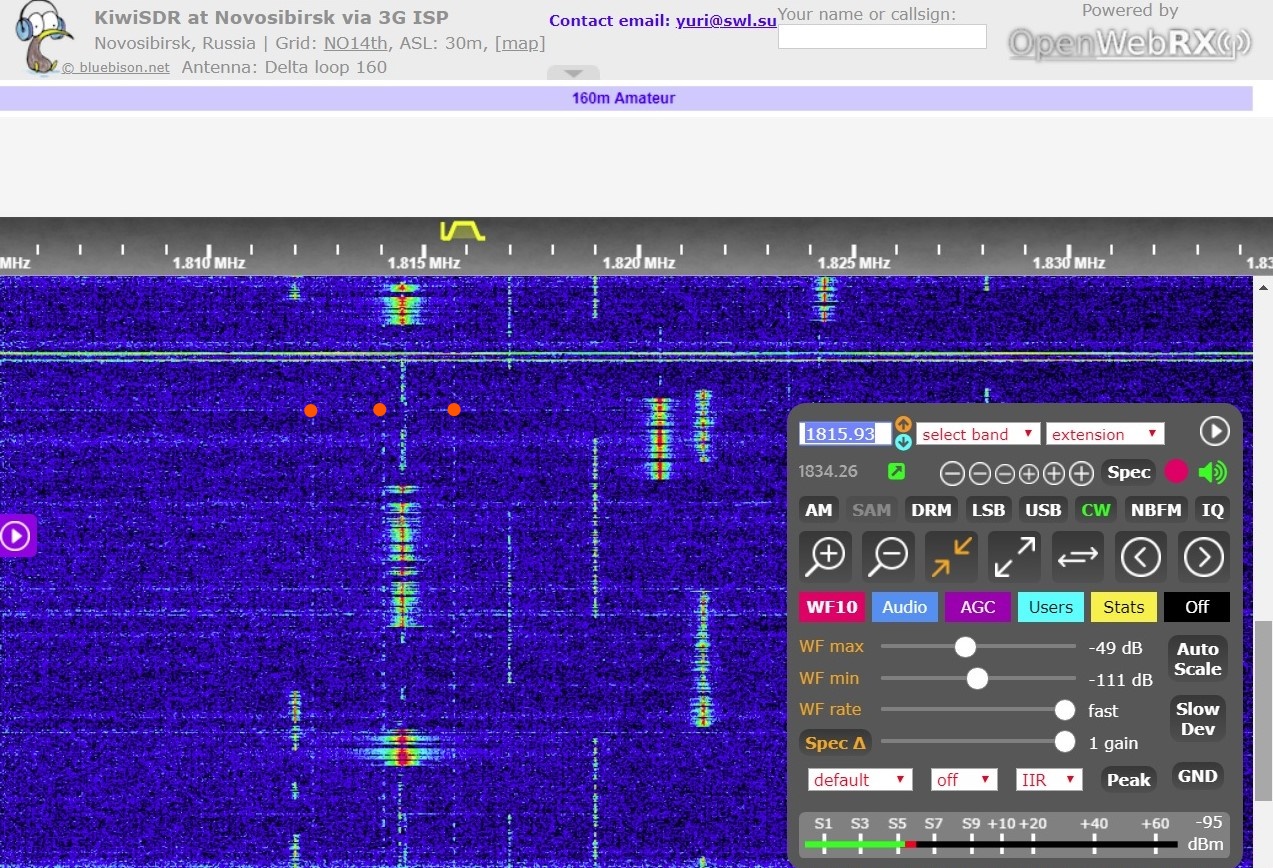
Task: Zoom out with the magnifier minus icon
Action: [x=889, y=556]
